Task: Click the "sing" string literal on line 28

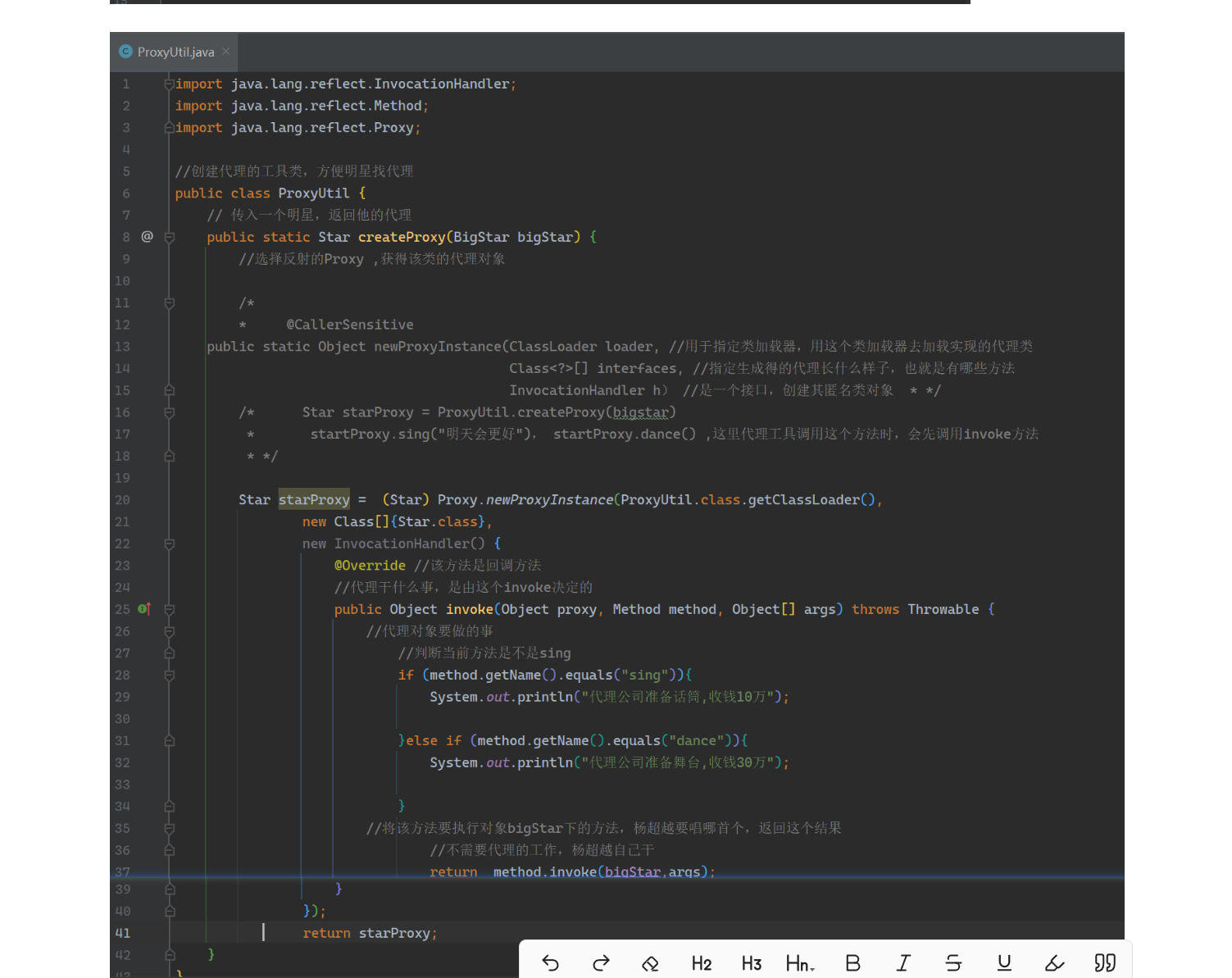Action: point(645,675)
